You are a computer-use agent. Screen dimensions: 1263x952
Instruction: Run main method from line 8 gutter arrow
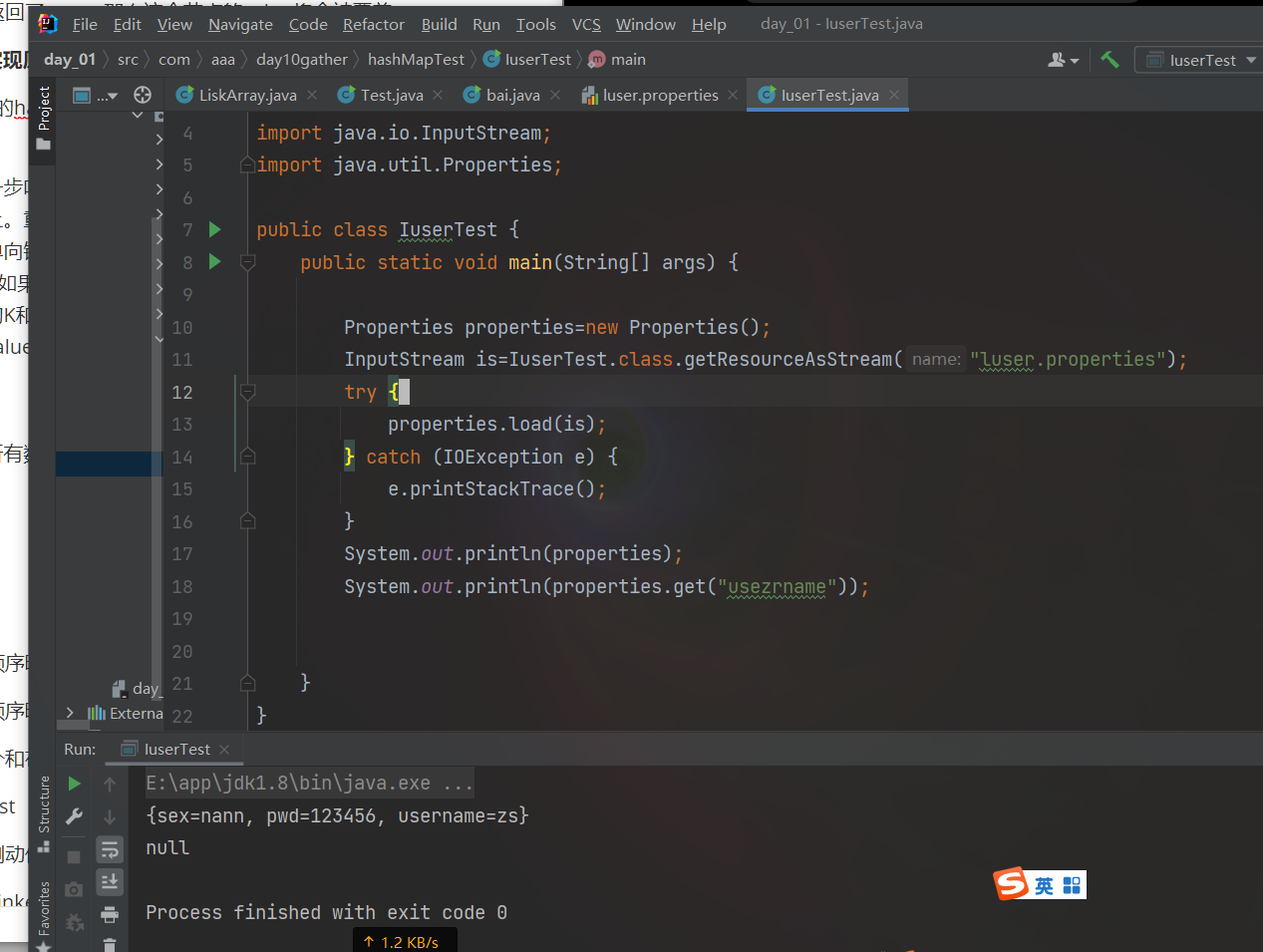click(x=214, y=262)
